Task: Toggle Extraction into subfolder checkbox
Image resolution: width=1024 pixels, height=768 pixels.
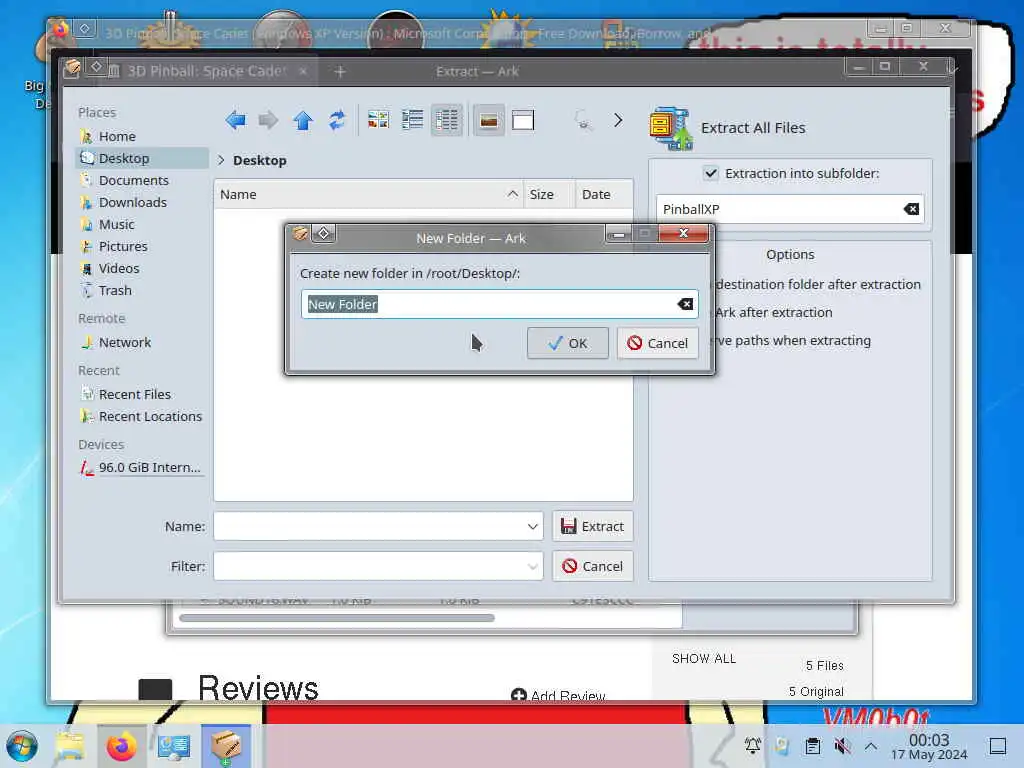Action: 711,174
